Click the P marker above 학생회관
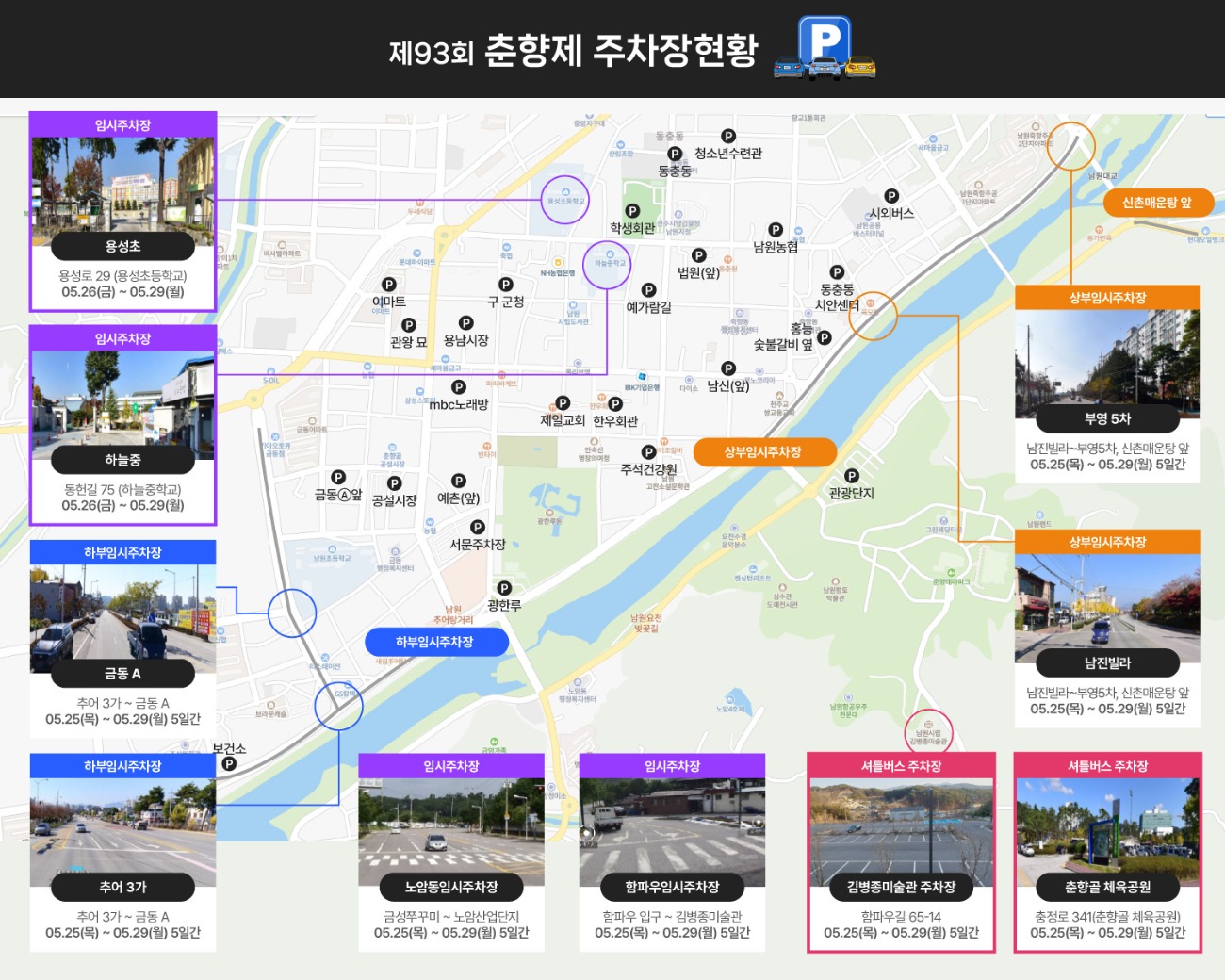 pyautogui.click(x=632, y=211)
